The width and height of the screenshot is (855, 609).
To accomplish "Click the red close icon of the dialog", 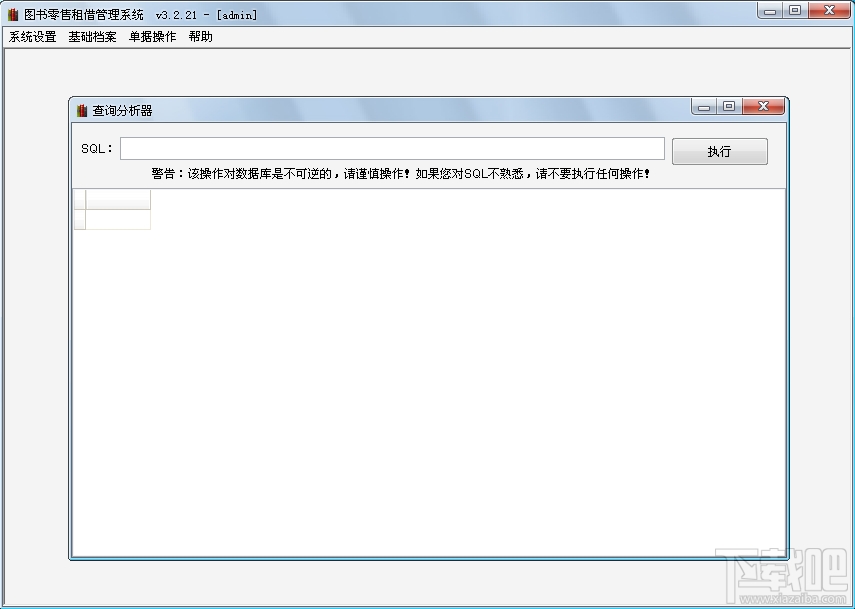I will pos(763,106).
